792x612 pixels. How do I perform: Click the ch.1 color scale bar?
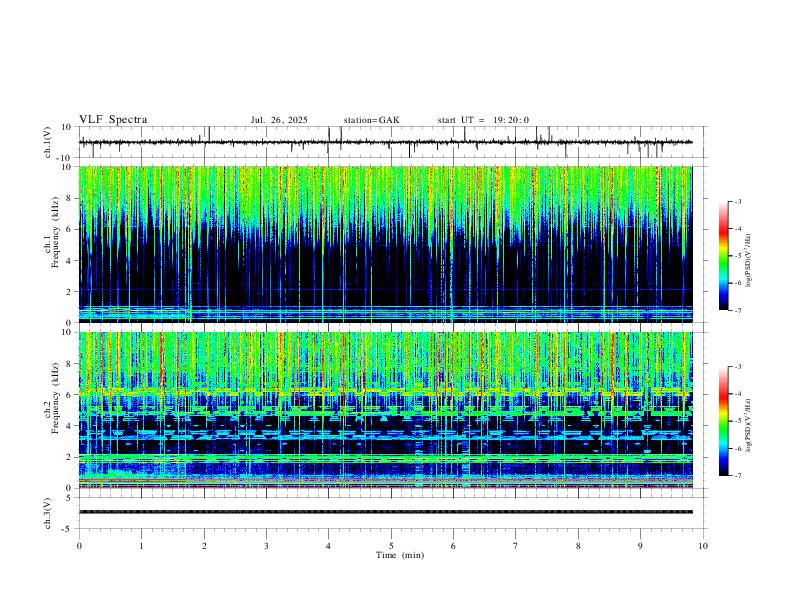click(x=723, y=256)
